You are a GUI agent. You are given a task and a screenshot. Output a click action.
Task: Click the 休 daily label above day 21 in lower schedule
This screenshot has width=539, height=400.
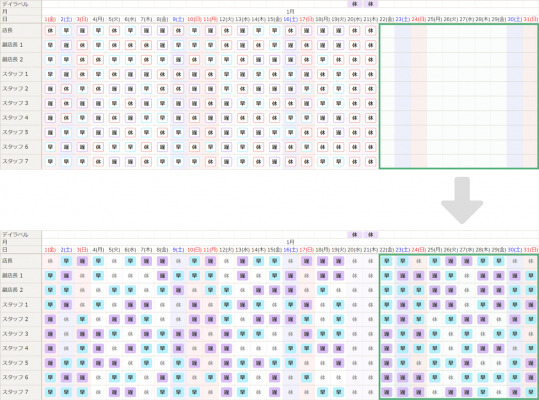pyautogui.click(x=371, y=235)
